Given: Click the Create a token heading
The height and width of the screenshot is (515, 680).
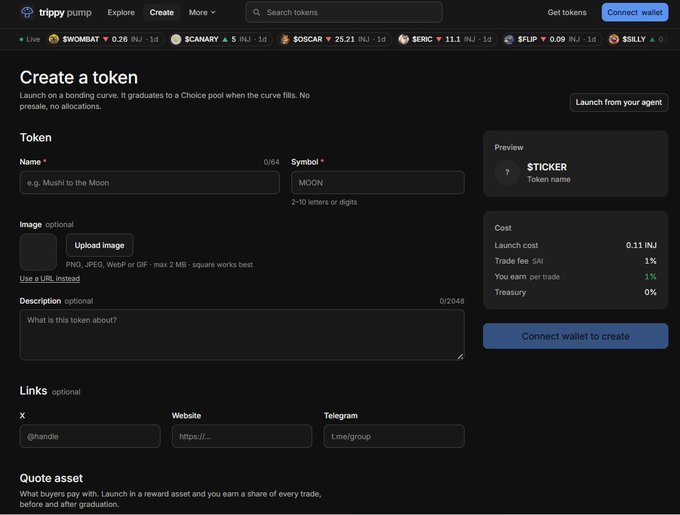Looking at the screenshot, I should tap(78, 78).
